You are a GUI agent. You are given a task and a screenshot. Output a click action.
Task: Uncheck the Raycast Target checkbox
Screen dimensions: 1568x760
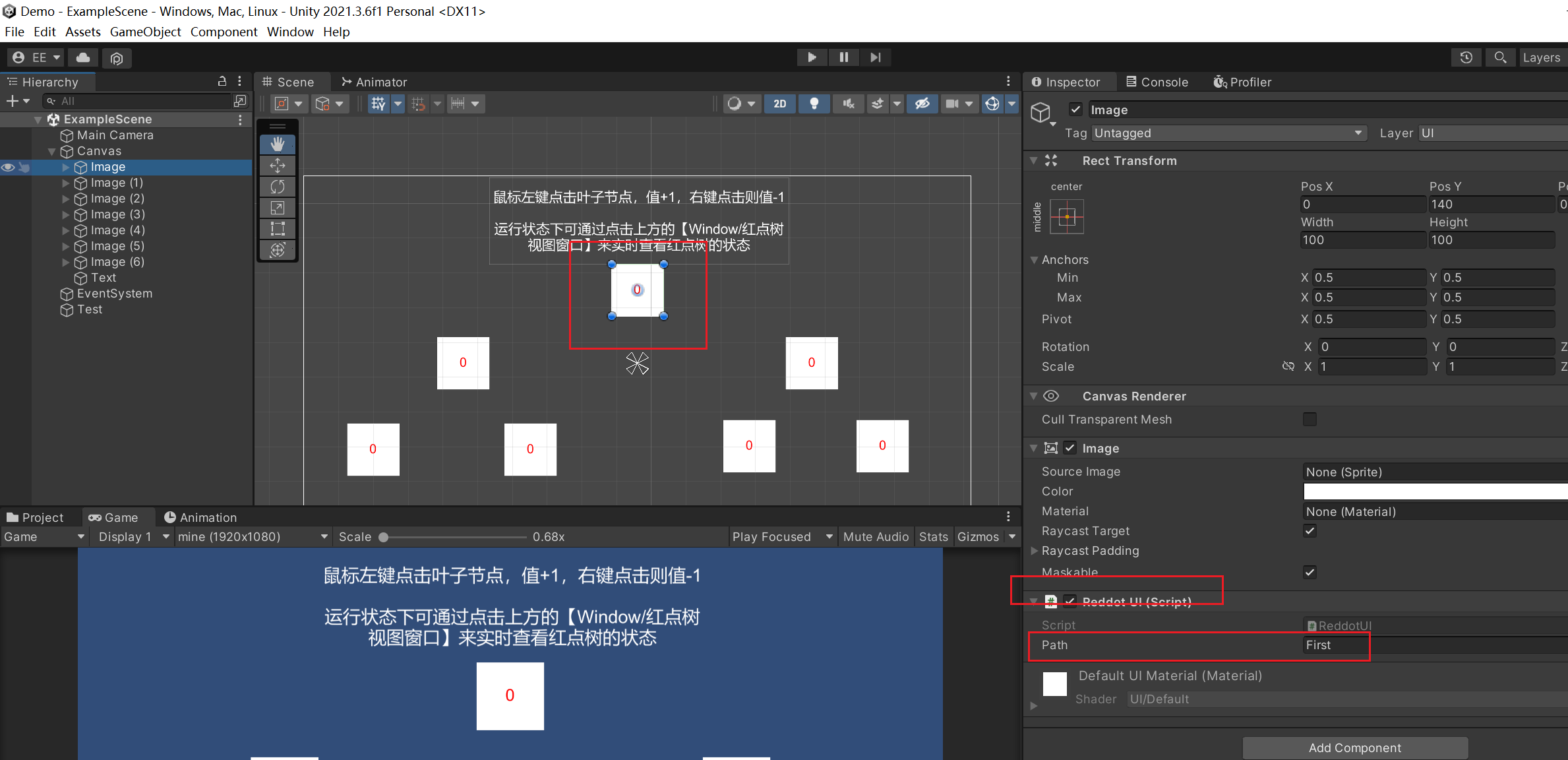point(1310,531)
